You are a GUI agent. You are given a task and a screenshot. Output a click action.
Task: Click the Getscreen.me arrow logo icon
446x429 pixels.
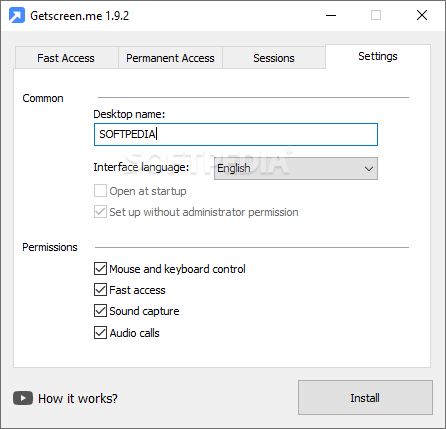click(x=17, y=15)
